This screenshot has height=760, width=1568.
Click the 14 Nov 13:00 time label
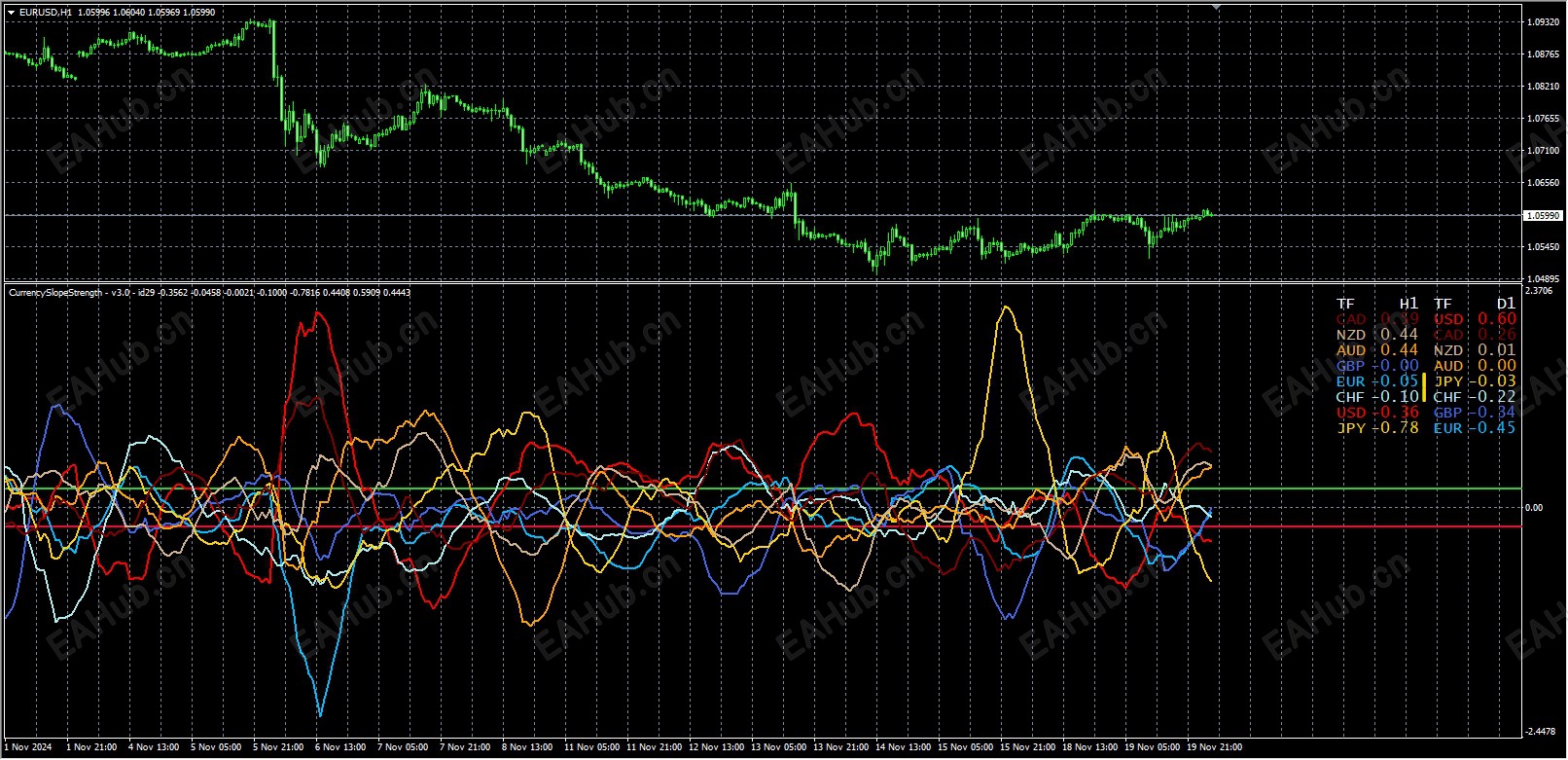(x=903, y=747)
